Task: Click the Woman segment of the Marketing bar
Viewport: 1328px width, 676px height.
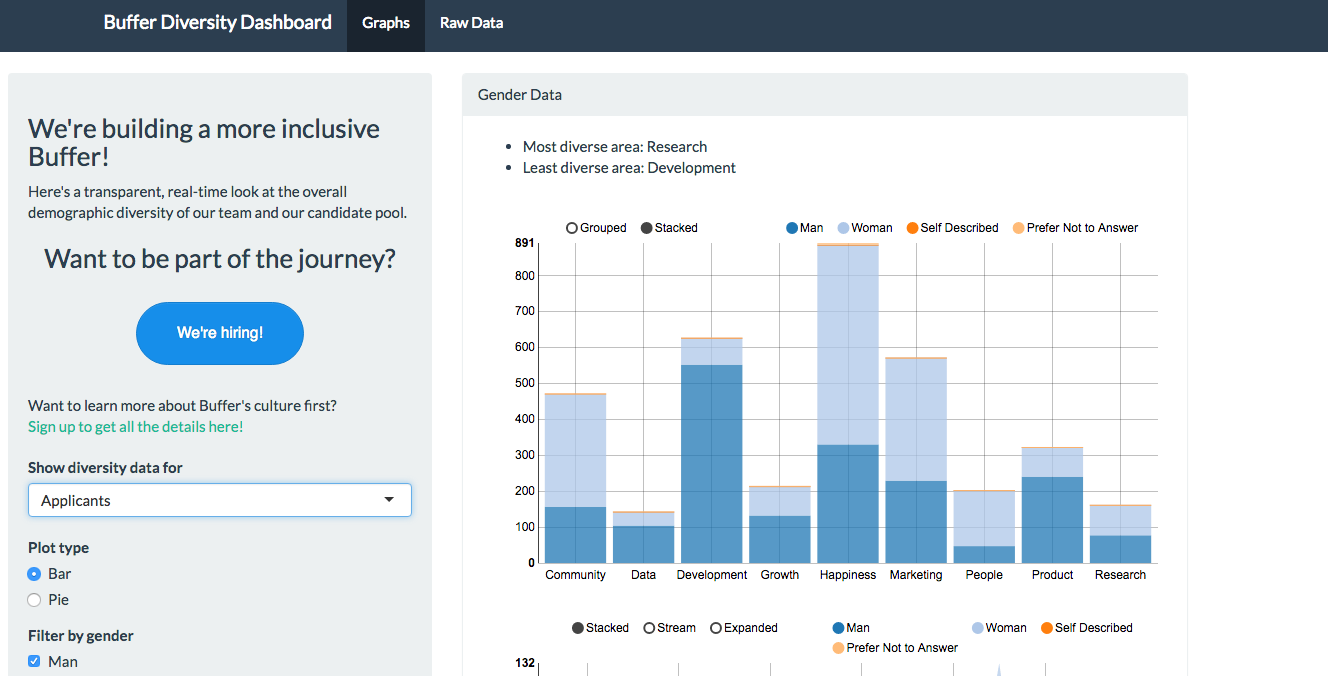Action: pos(916,420)
